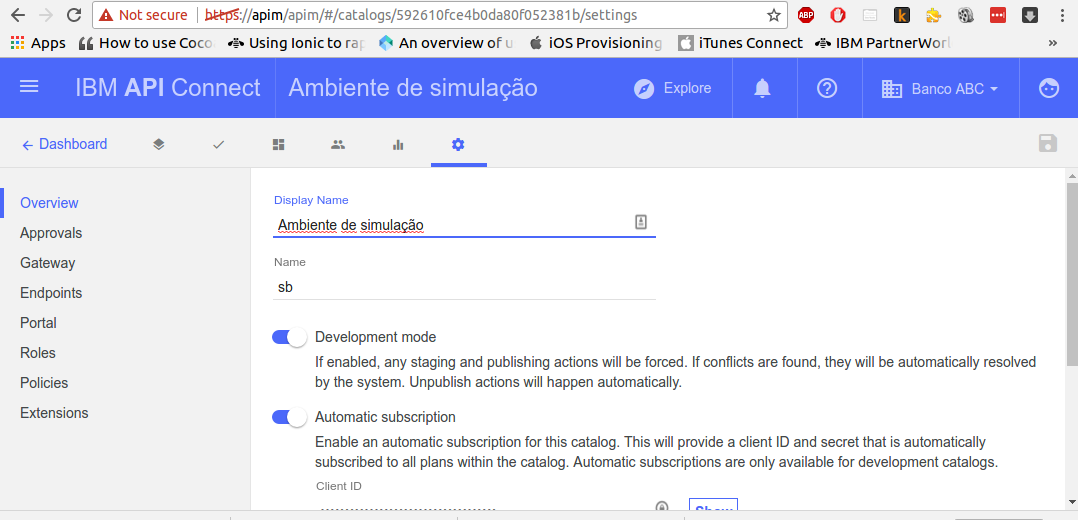The width and height of the screenshot is (1078, 520).
Task: Switch to the Community people tab
Action: pos(338,144)
